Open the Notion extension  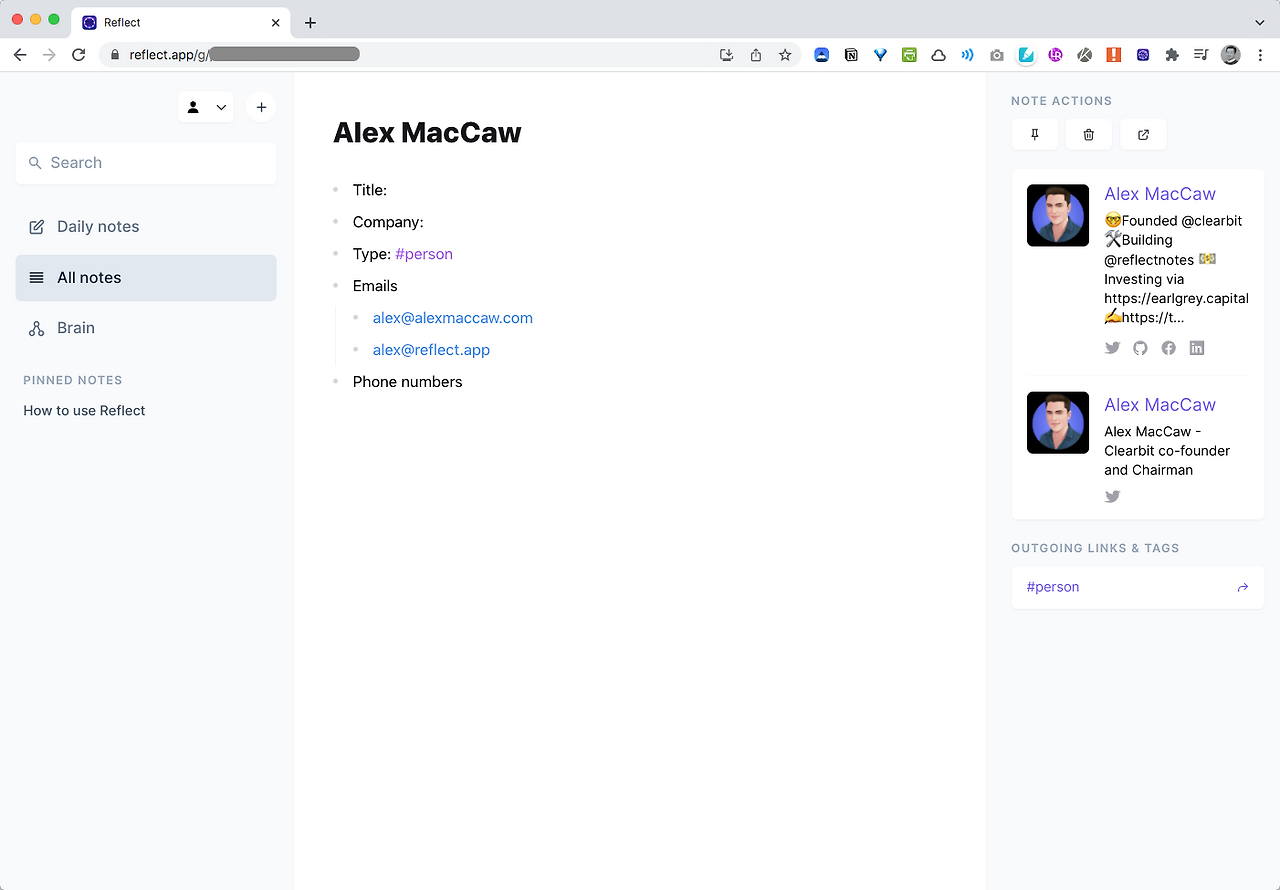click(x=851, y=55)
